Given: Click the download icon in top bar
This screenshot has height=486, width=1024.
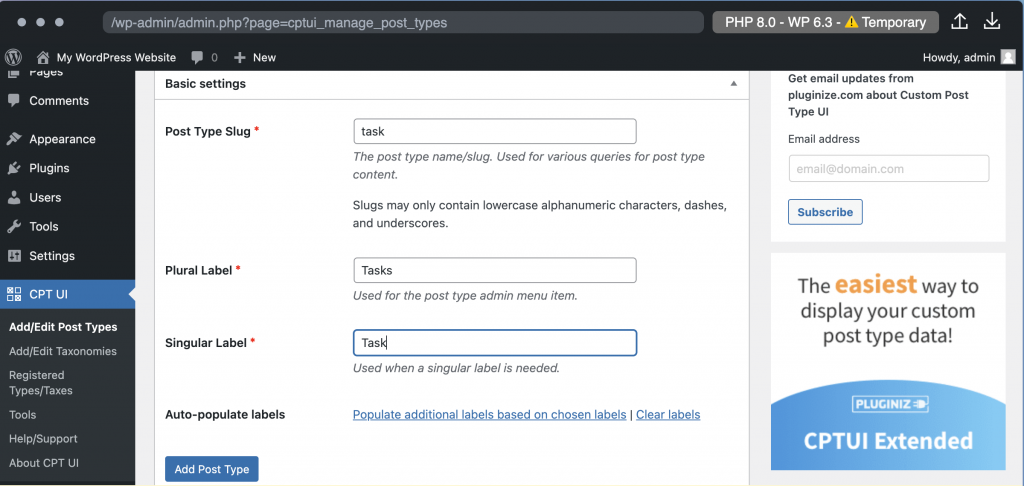Looking at the screenshot, I should [x=992, y=22].
